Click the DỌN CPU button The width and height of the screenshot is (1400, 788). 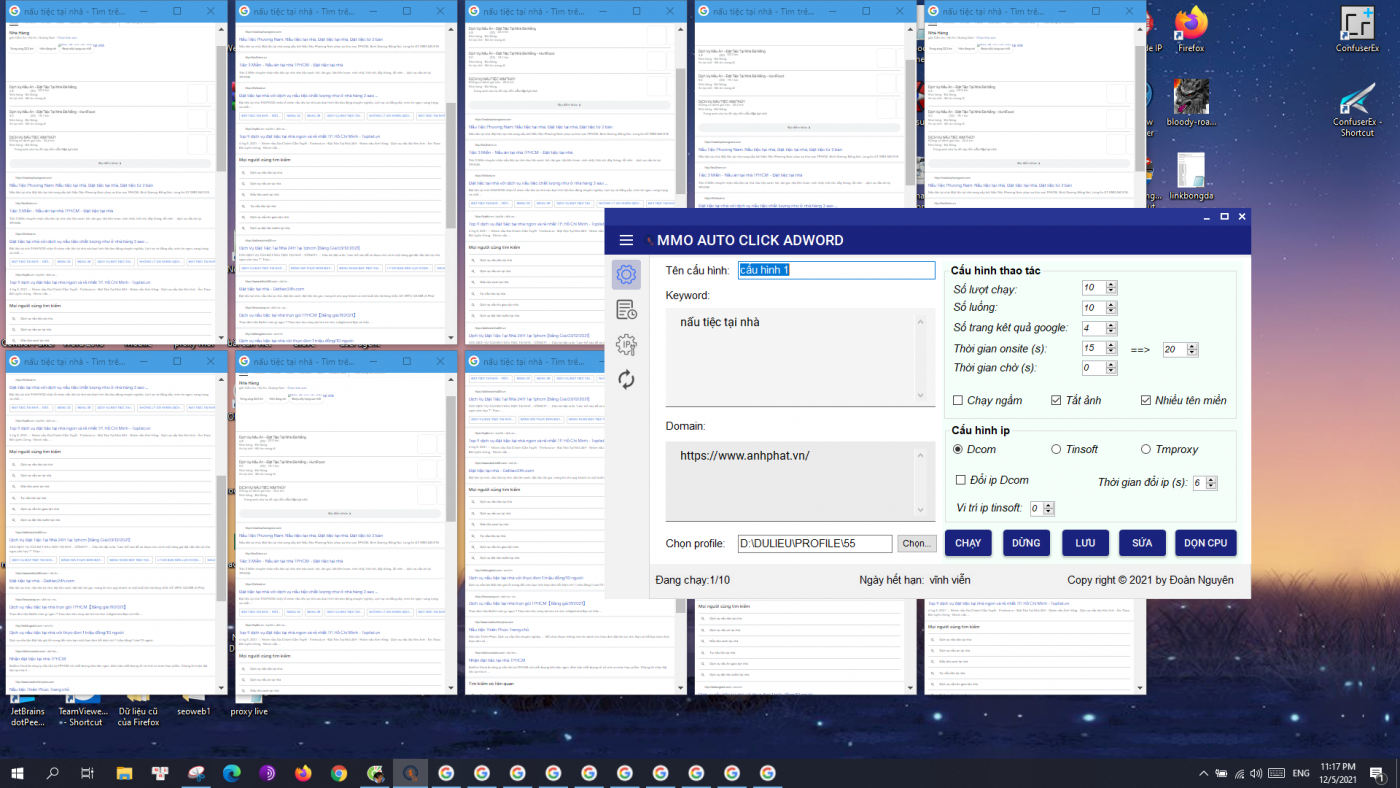[x=1205, y=543]
